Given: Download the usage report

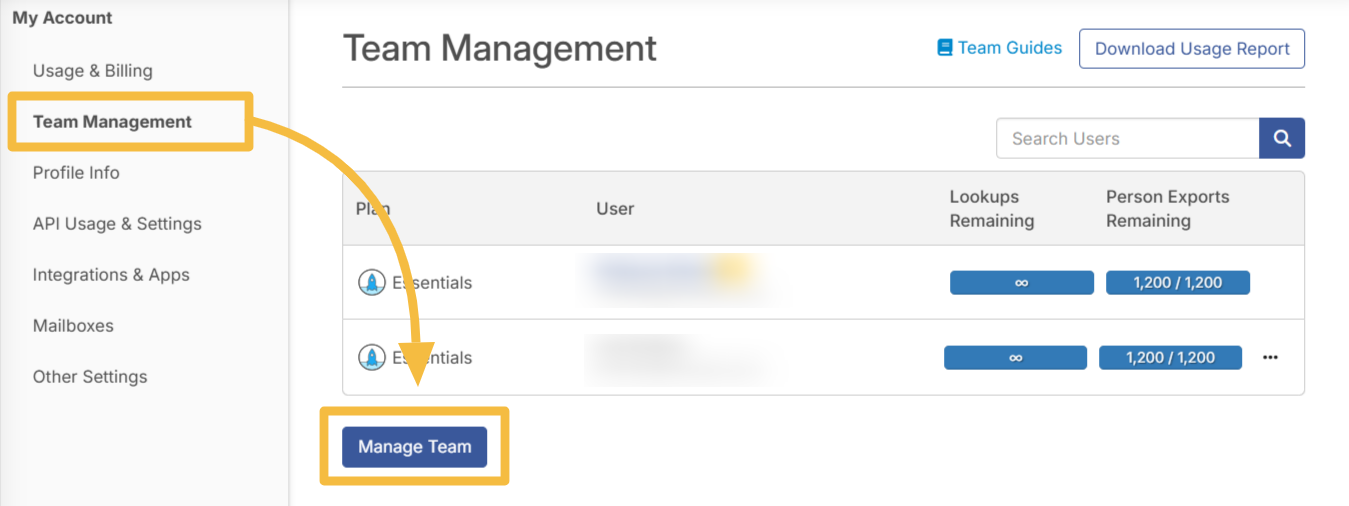Looking at the screenshot, I should click(x=1192, y=49).
